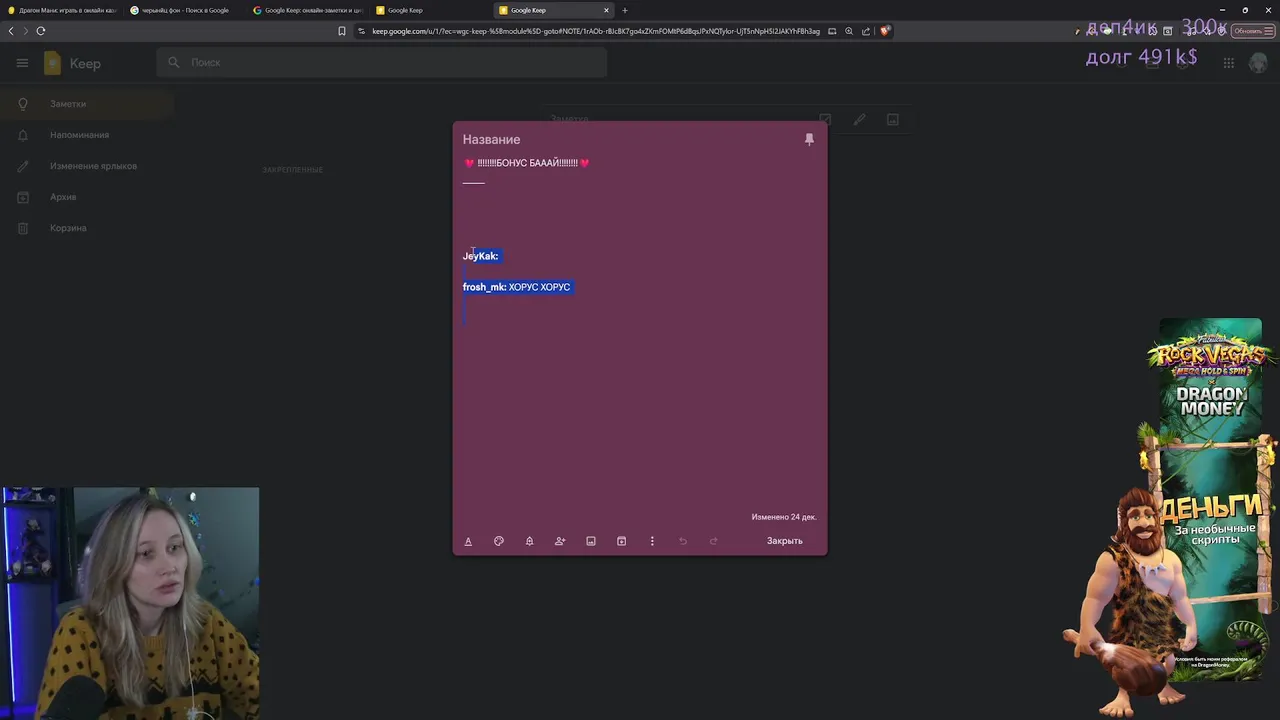Click the Название title field
This screenshot has width=1280, height=720.
[x=491, y=139]
